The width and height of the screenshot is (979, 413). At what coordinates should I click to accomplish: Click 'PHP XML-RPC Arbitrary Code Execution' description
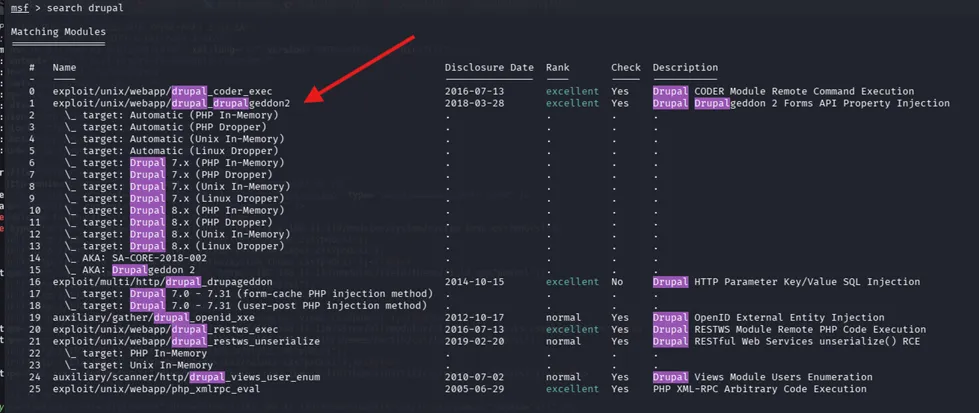760,389
